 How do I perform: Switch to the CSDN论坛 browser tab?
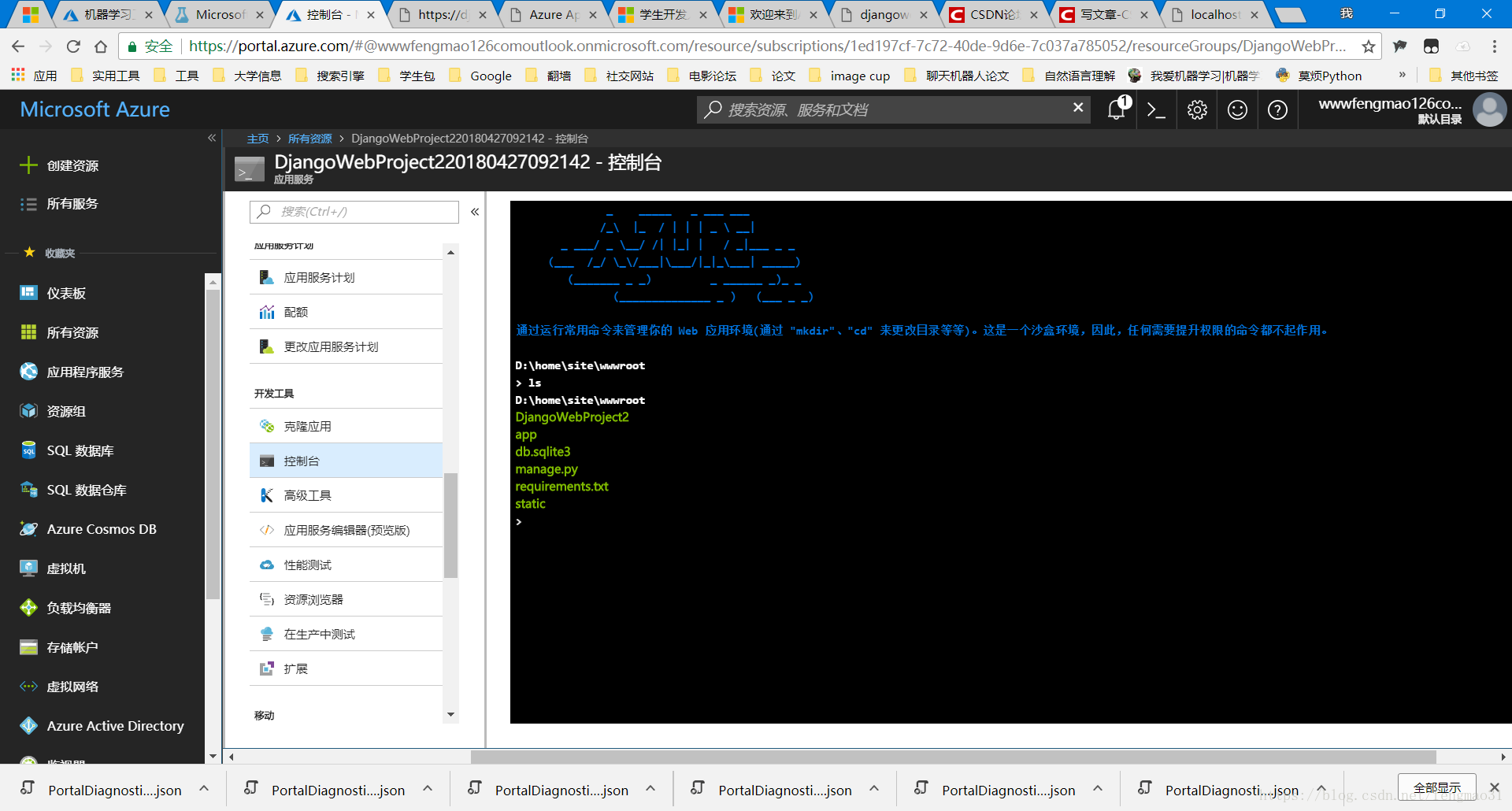(995, 14)
